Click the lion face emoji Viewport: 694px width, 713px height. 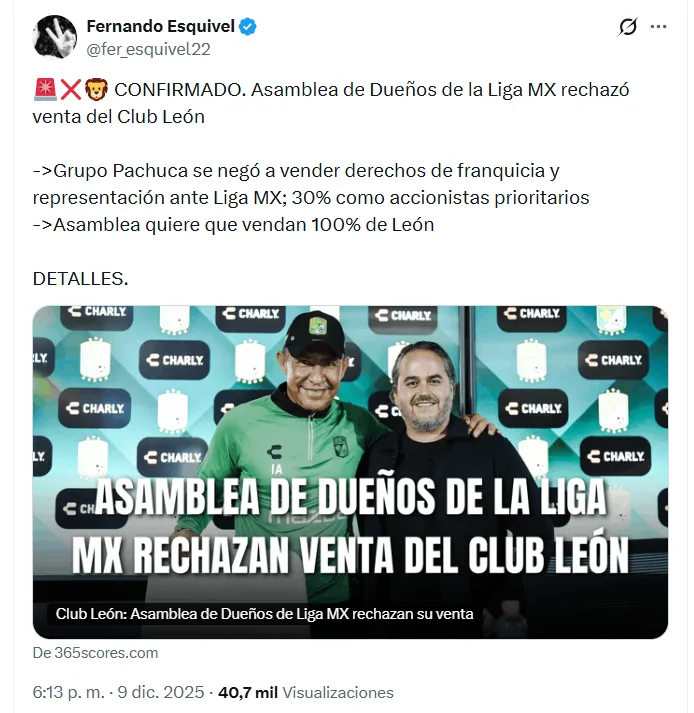pyautogui.click(x=96, y=90)
